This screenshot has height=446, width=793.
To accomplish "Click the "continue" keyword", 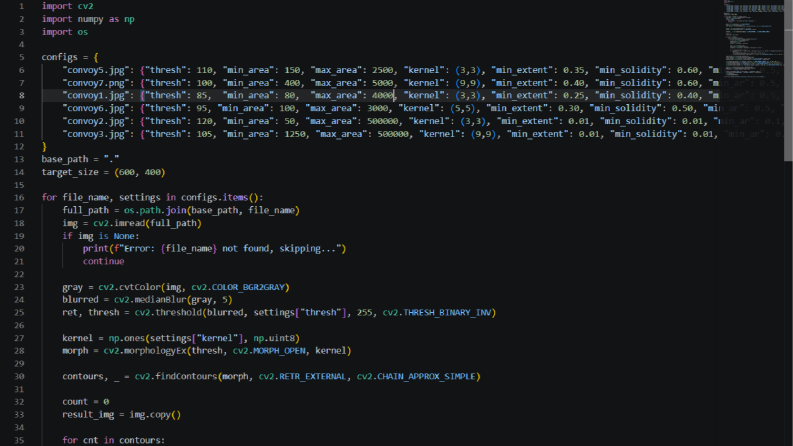I will pos(104,261).
